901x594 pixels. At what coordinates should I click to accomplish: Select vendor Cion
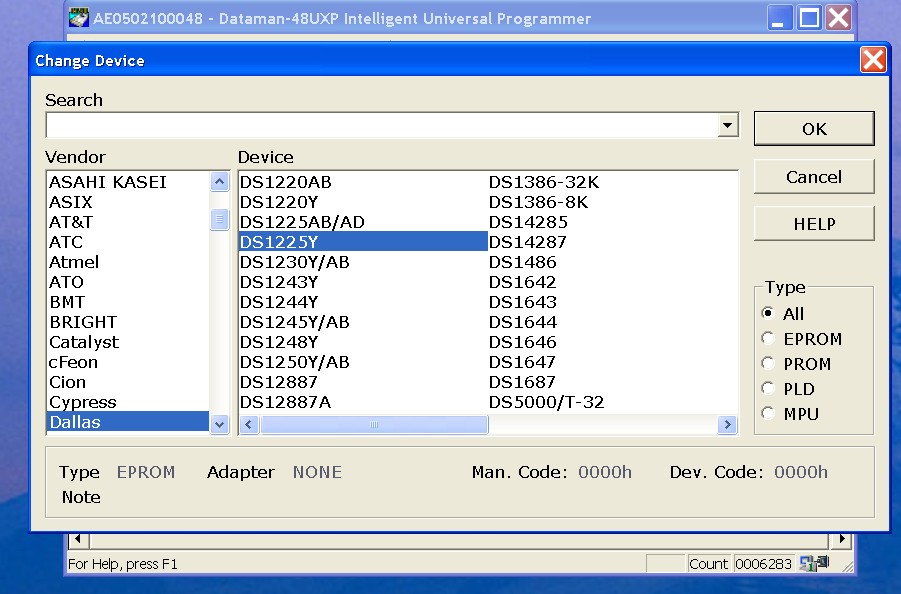coord(128,382)
